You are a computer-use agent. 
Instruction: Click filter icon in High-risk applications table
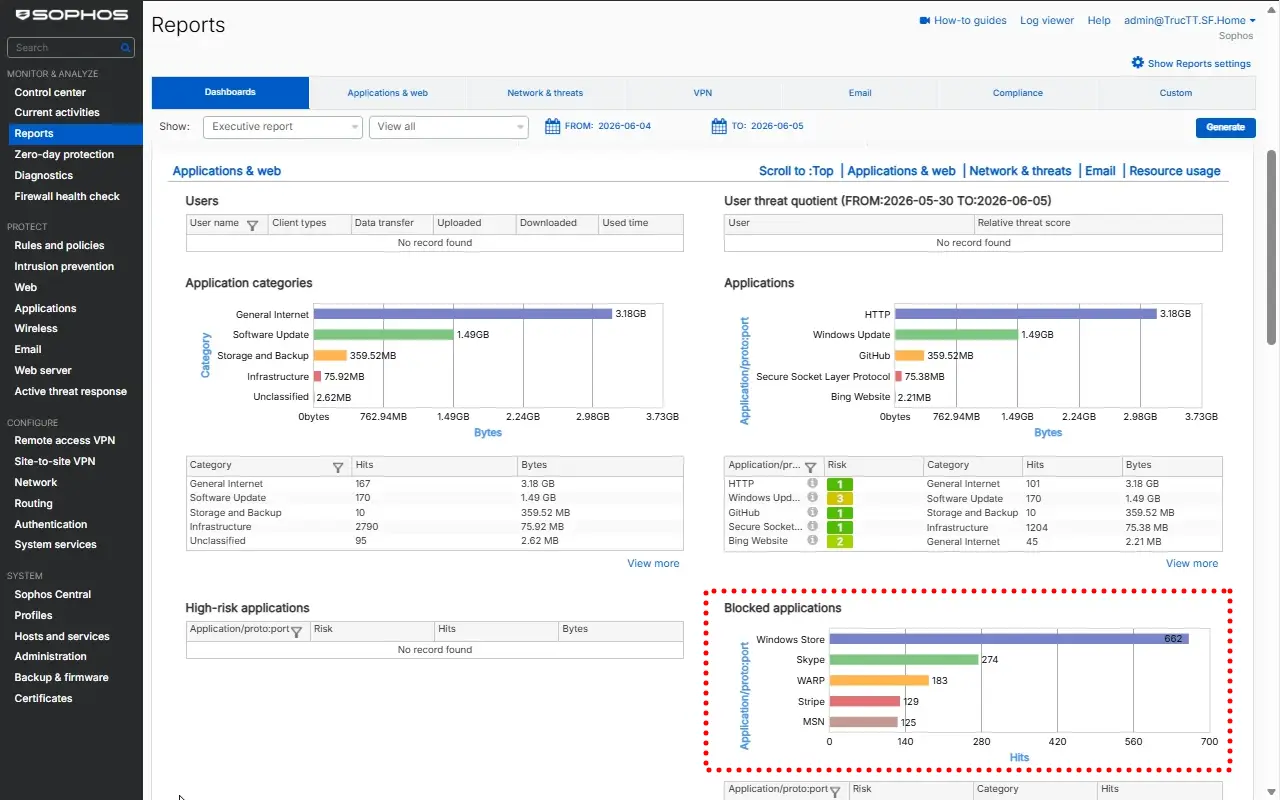tap(297, 631)
